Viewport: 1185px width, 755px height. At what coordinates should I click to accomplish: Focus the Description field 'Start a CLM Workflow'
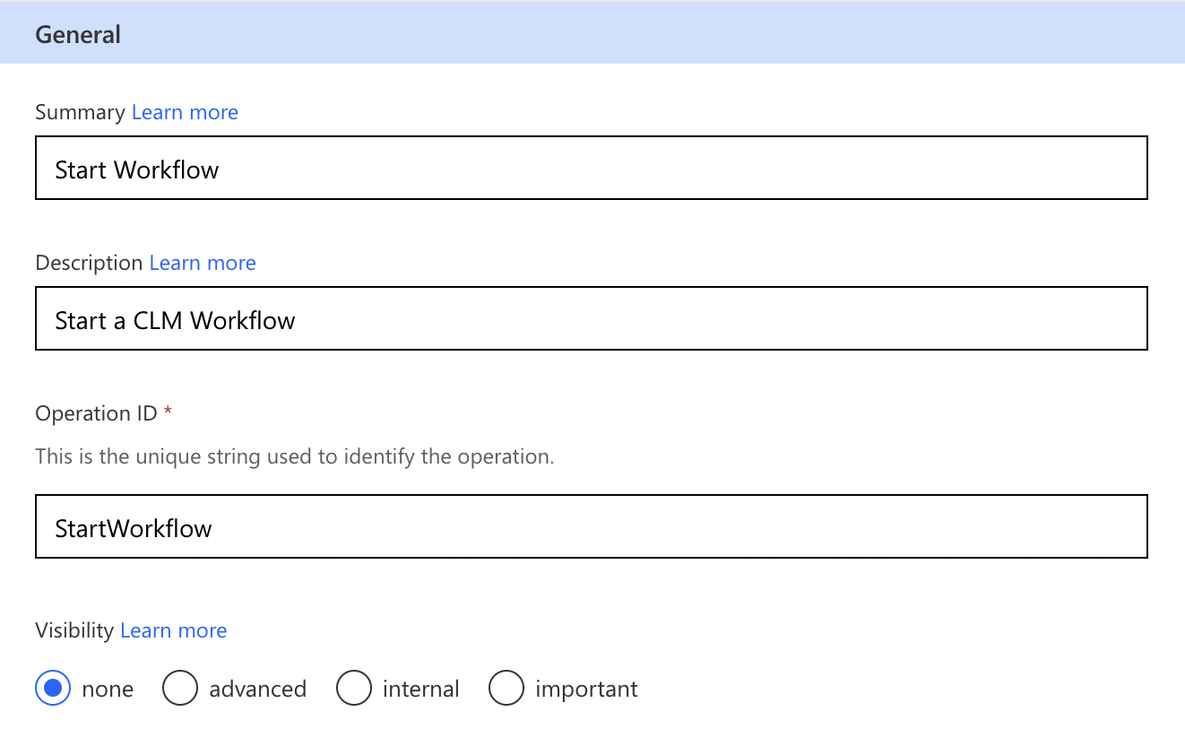(590, 320)
